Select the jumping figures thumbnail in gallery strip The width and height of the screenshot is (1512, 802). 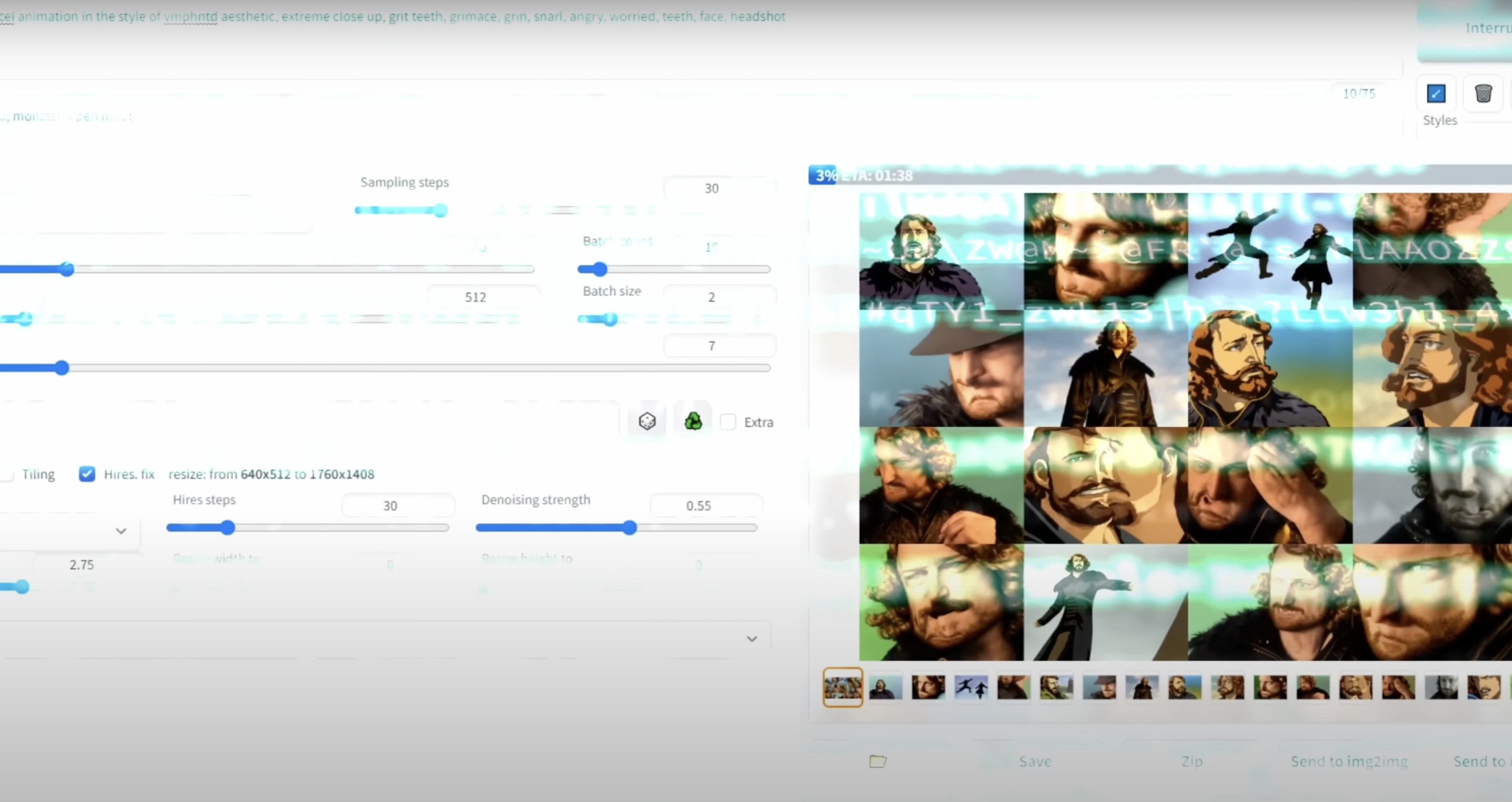(971, 687)
